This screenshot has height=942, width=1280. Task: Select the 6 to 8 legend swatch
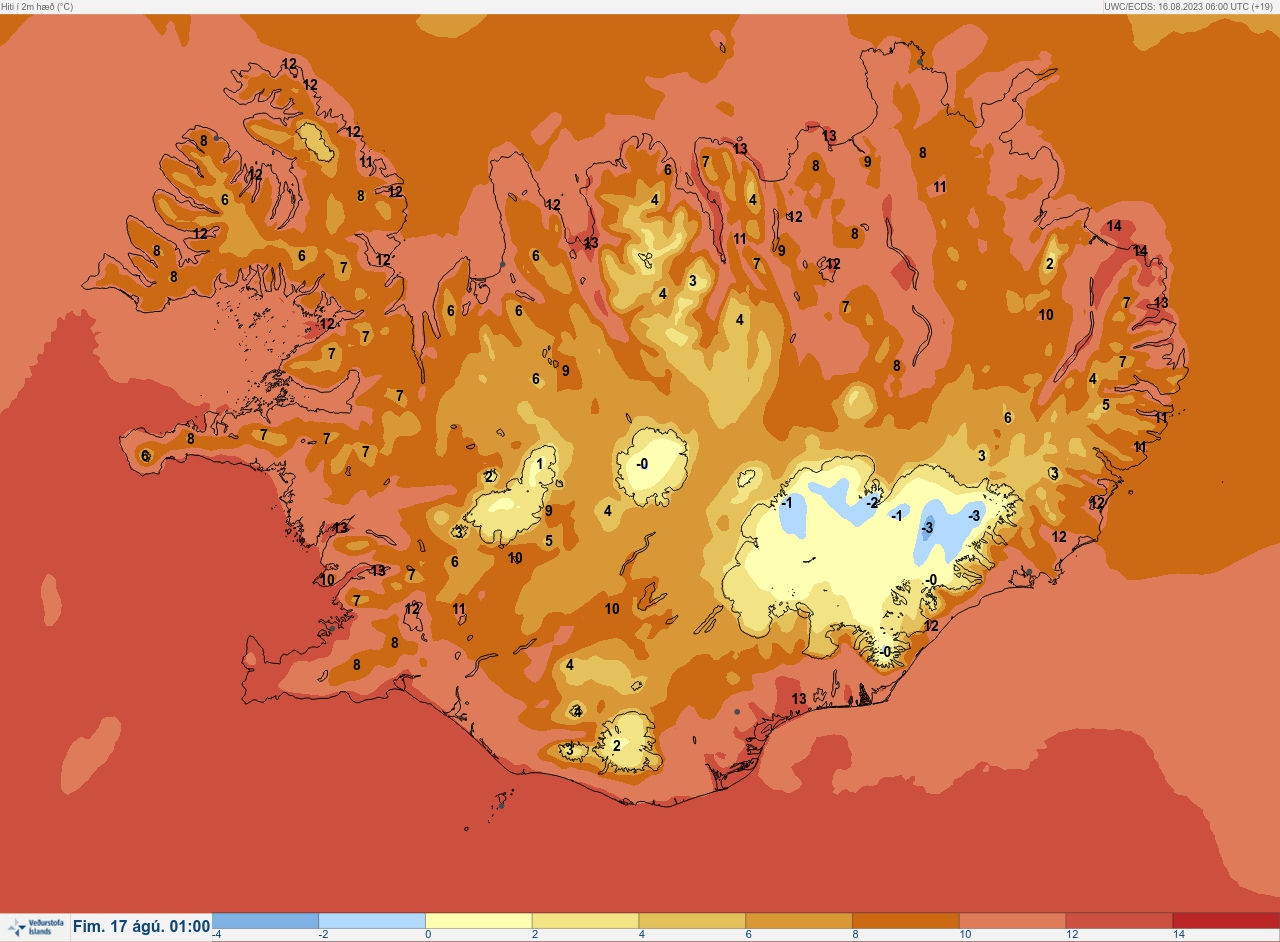(799, 921)
